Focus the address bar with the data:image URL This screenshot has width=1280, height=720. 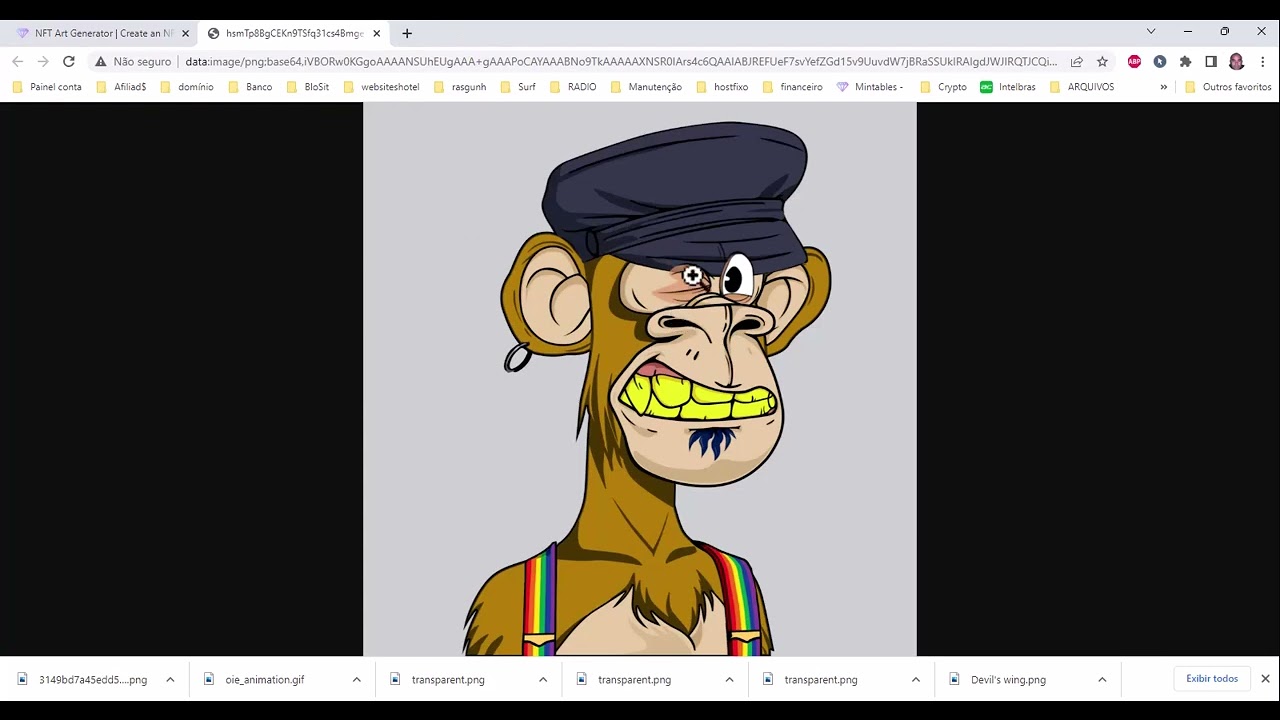pos(621,61)
